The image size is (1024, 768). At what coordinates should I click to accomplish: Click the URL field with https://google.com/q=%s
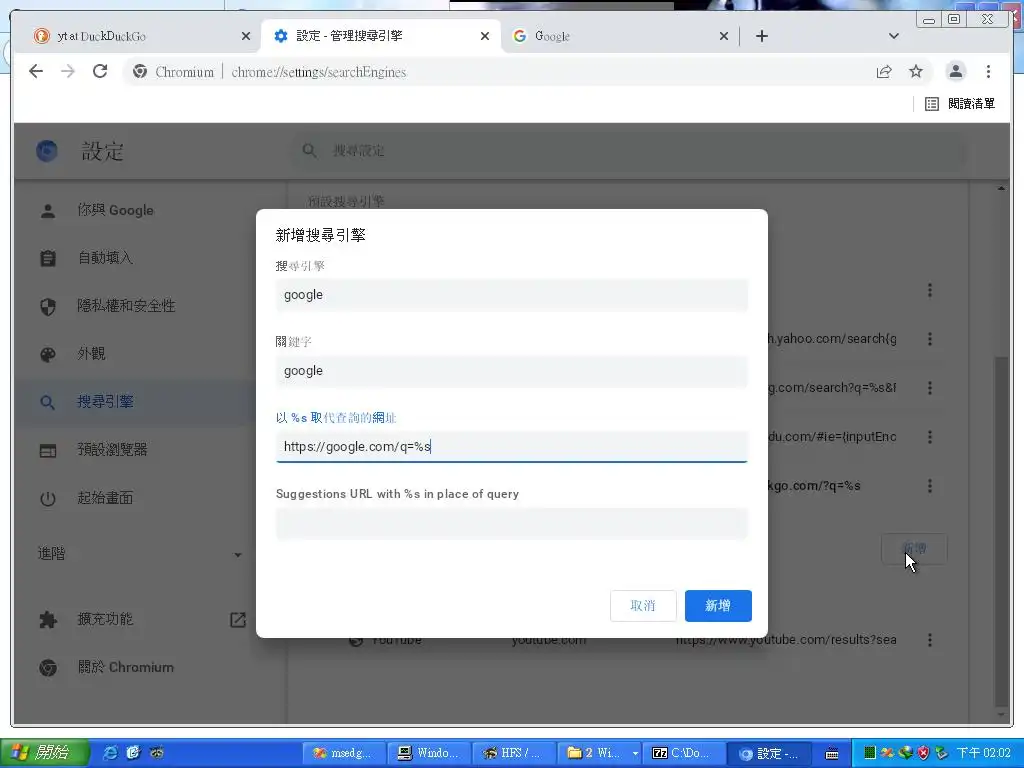click(x=511, y=447)
